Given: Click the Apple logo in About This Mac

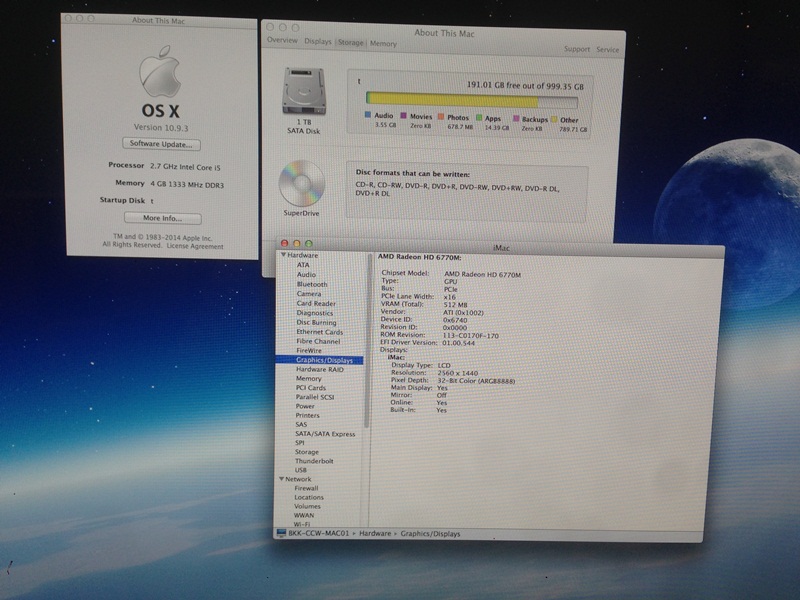Looking at the screenshot, I should pyautogui.click(x=160, y=71).
